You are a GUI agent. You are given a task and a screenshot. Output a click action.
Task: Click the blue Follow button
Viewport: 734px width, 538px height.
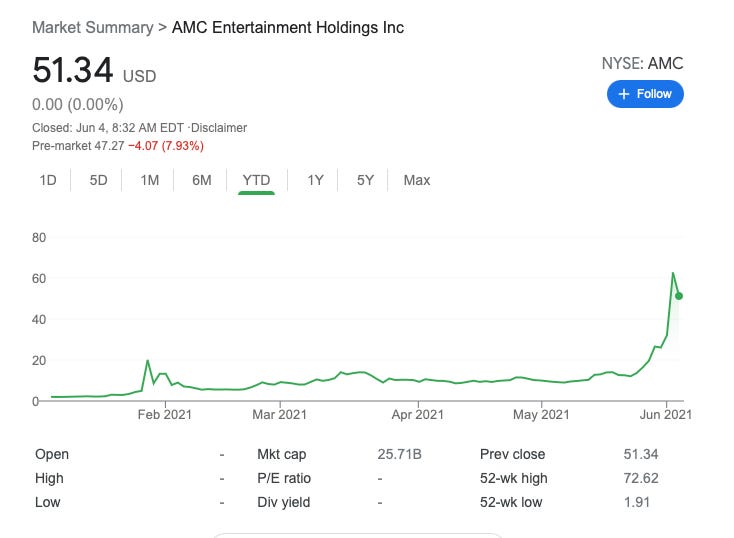[645, 94]
